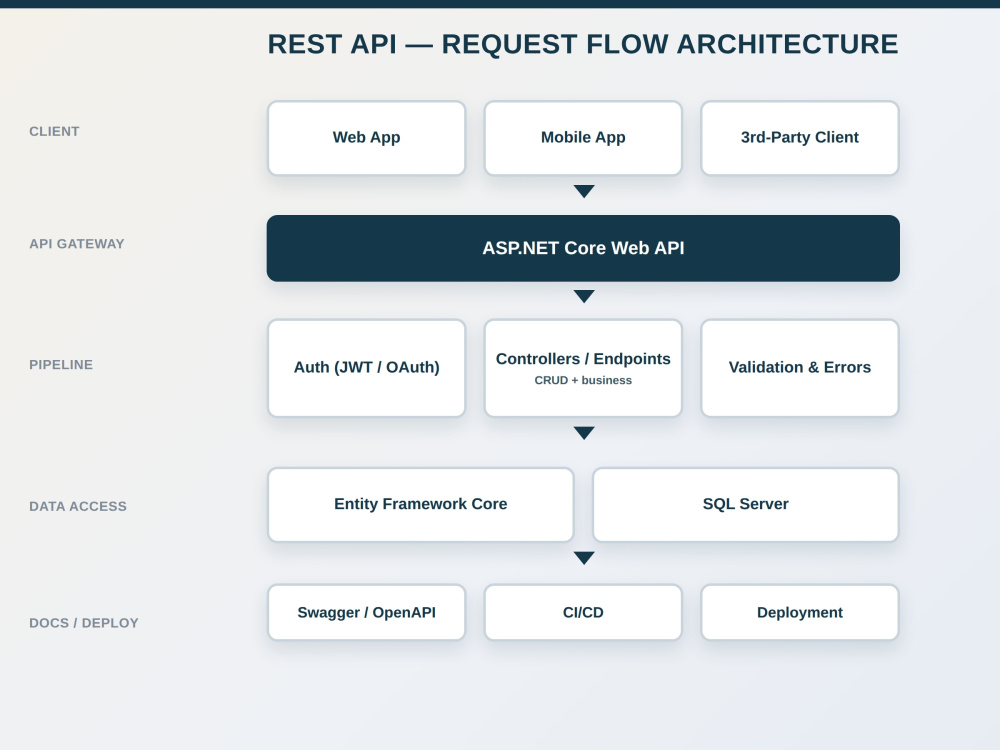
Task: Open the Controllers / Endpoints box
Action: pos(583,368)
